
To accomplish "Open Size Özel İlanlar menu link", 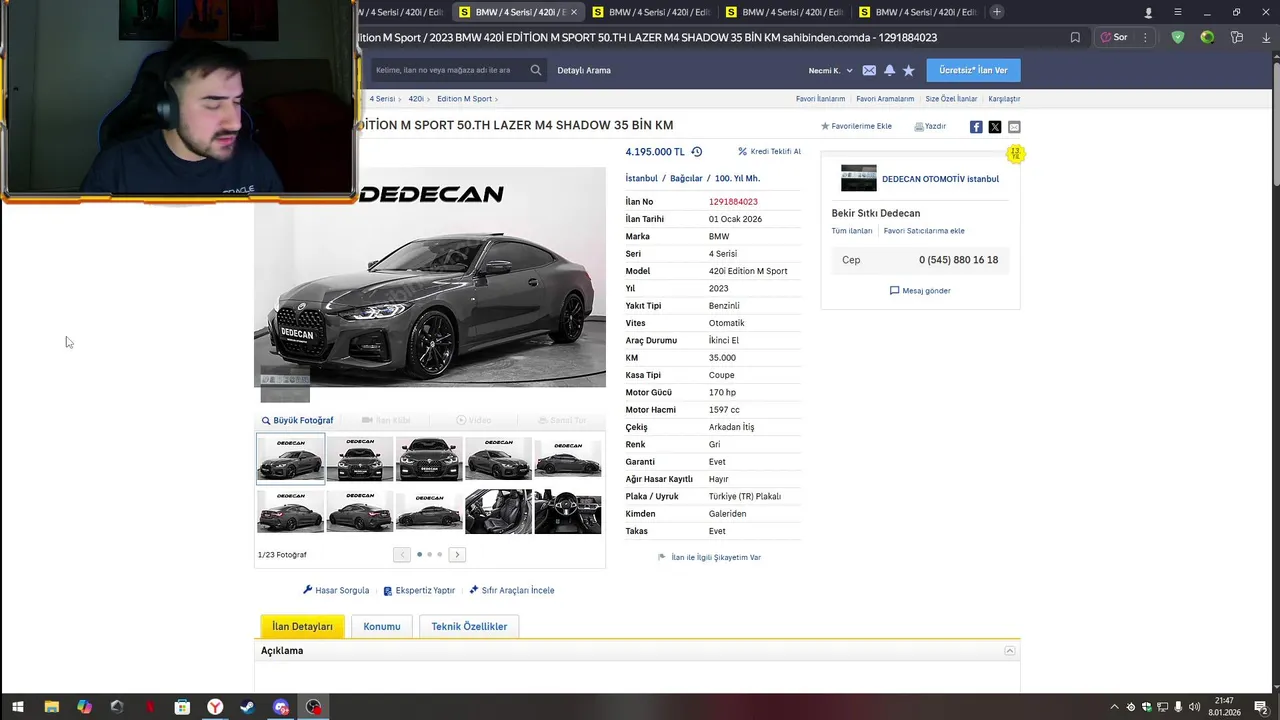I will click(951, 99).
